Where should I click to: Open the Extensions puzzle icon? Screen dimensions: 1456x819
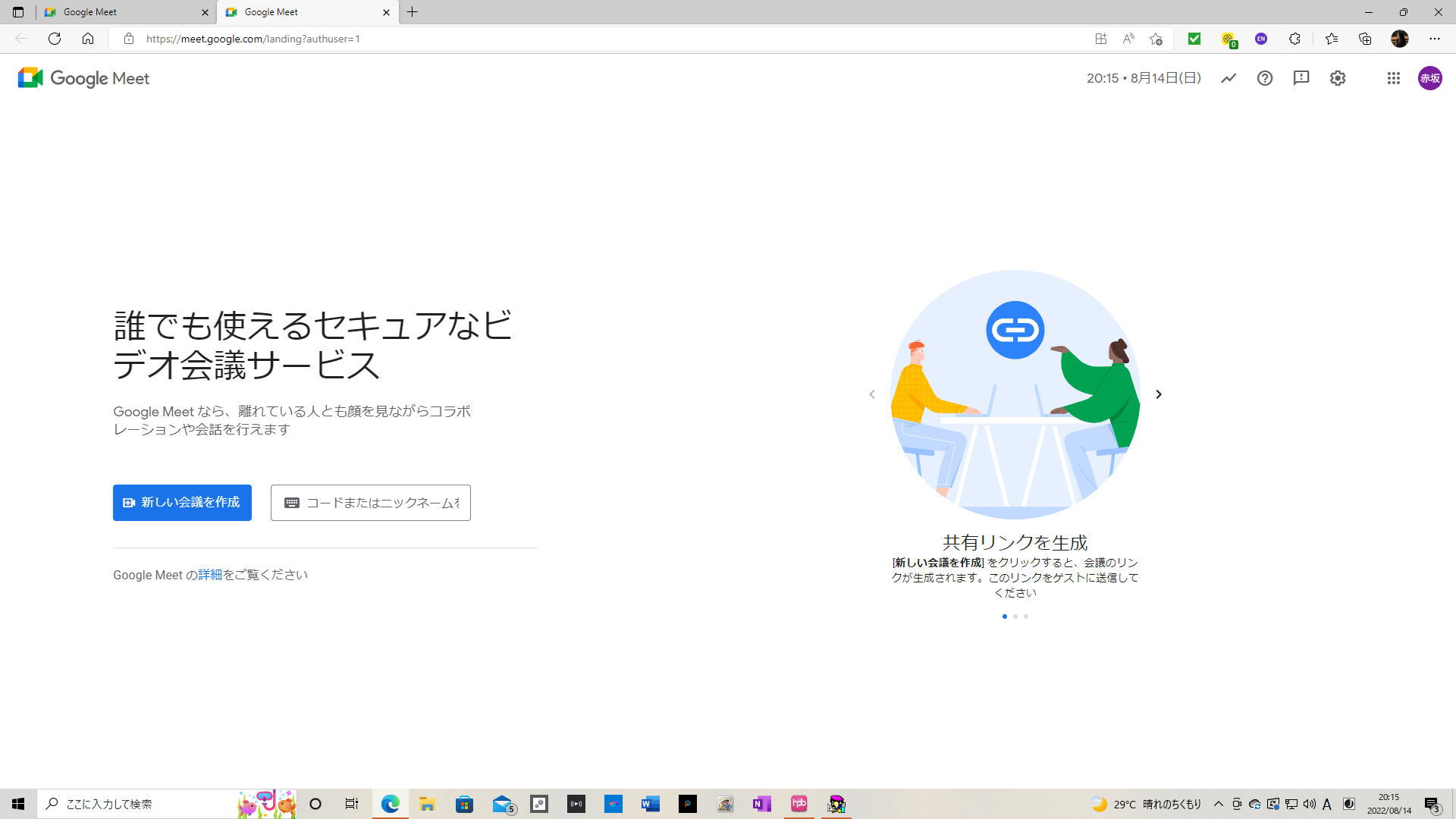tap(1294, 39)
